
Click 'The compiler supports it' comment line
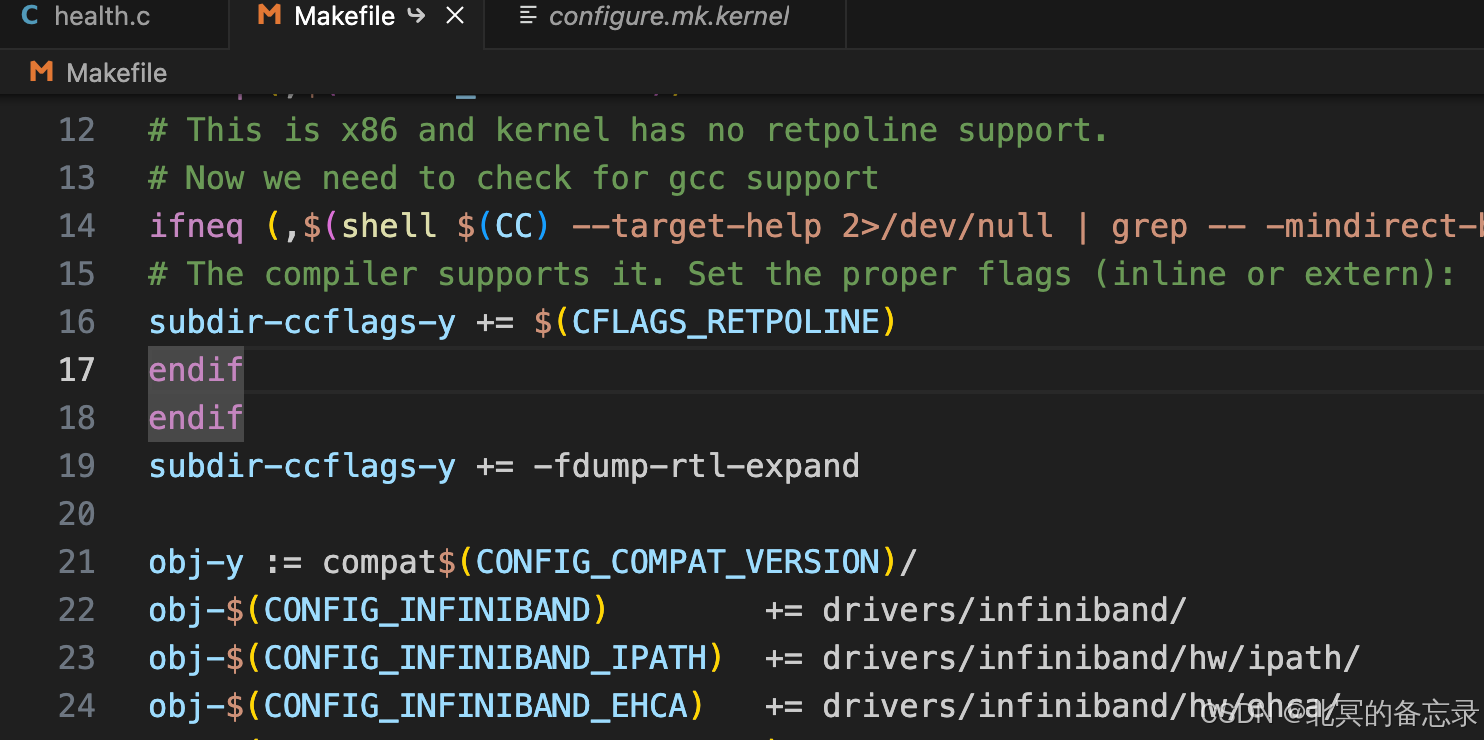click(801, 274)
